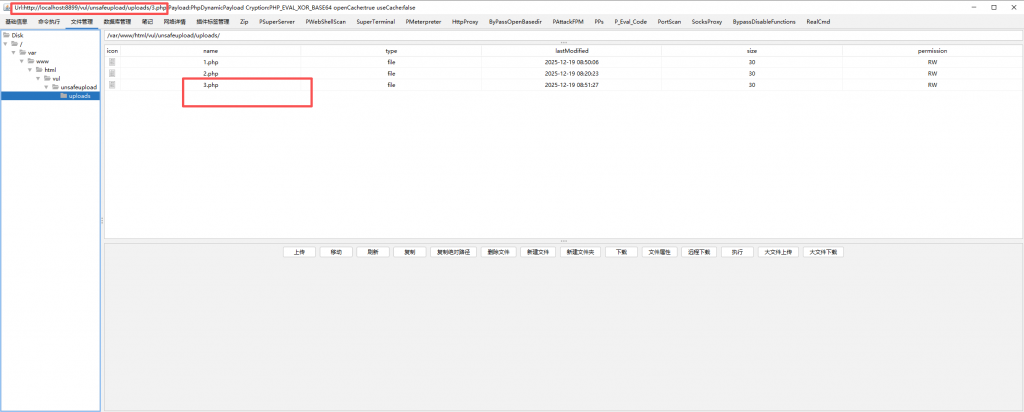Collapse the html tree node arrow
Image resolution: width=1024 pixels, height=412 pixels.
(x=29, y=70)
